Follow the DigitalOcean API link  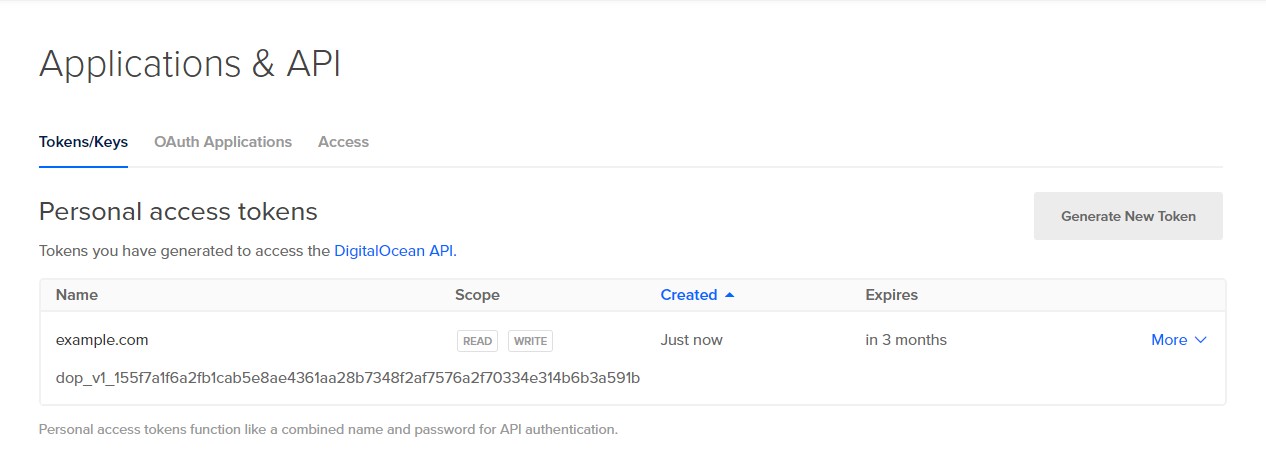394,251
